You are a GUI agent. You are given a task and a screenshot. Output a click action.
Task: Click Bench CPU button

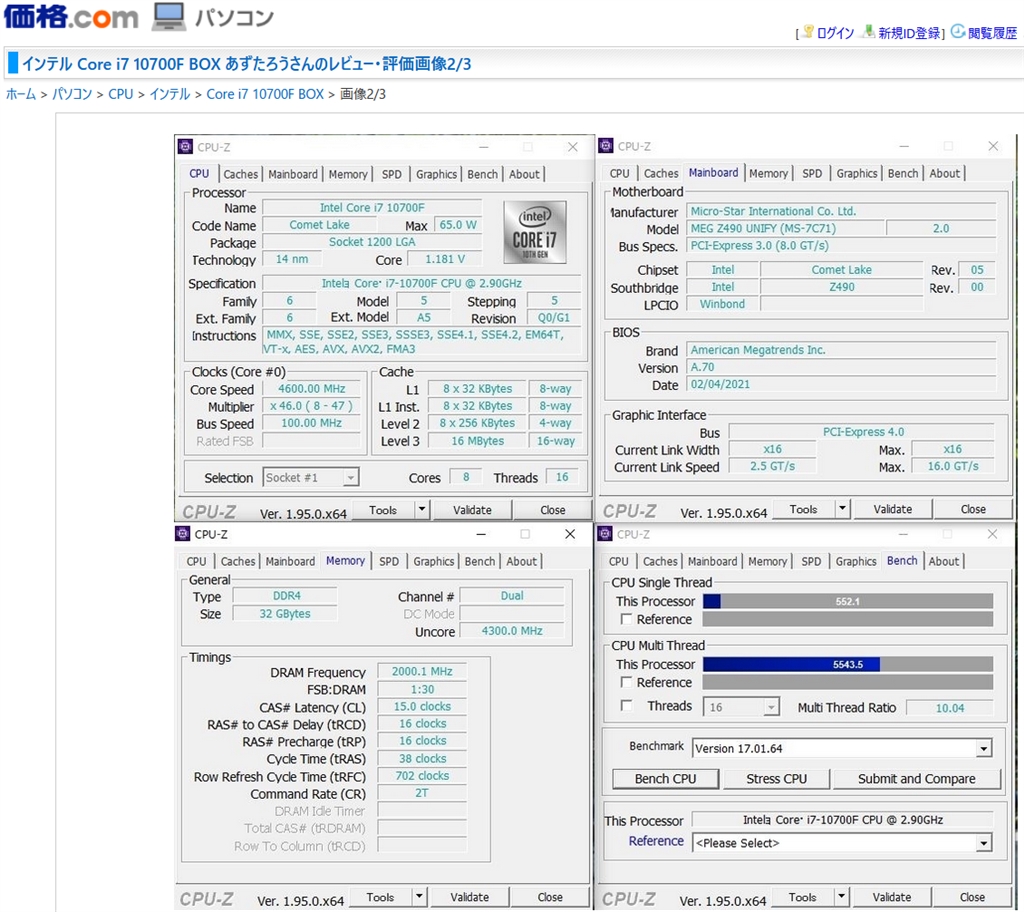coord(665,779)
